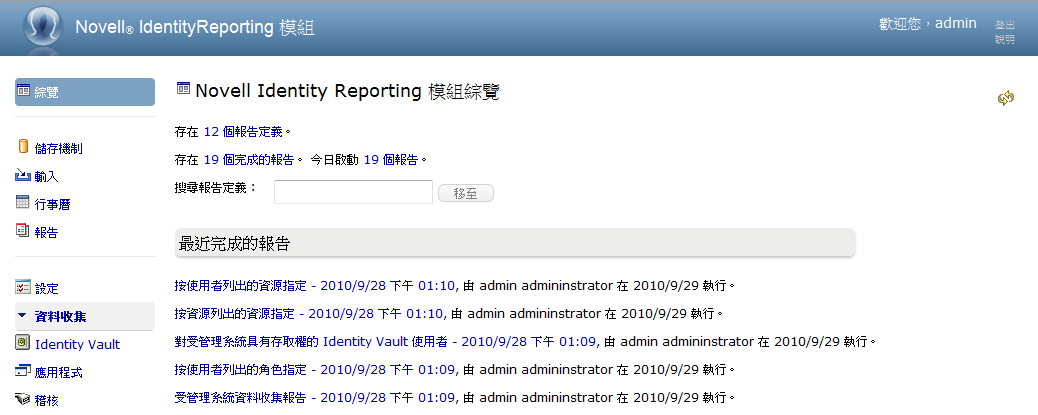Click the 設定 settings icon
The width and height of the screenshot is (1038, 415).
click(x=23, y=287)
